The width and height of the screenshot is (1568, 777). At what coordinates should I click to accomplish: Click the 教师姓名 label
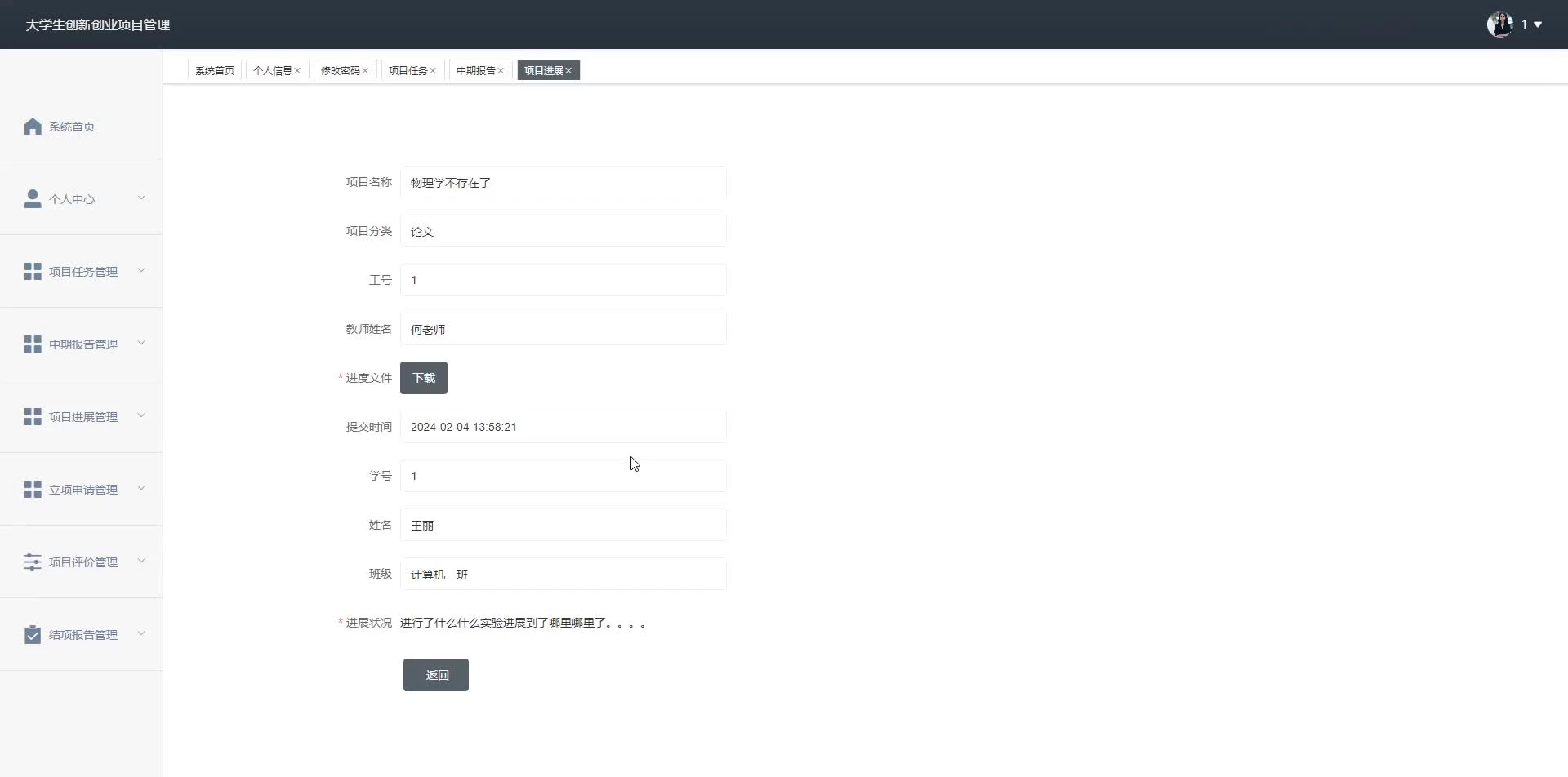pos(369,329)
